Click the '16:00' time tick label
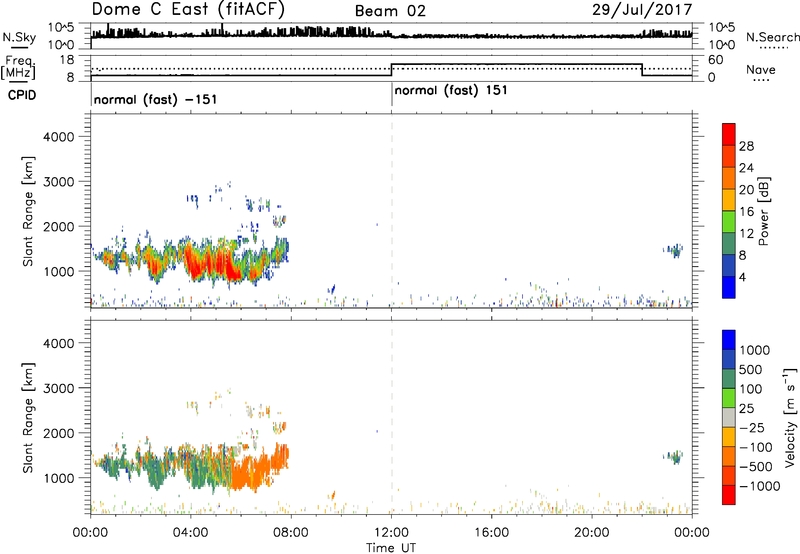Screen dimensions: 800x554 (491, 533)
